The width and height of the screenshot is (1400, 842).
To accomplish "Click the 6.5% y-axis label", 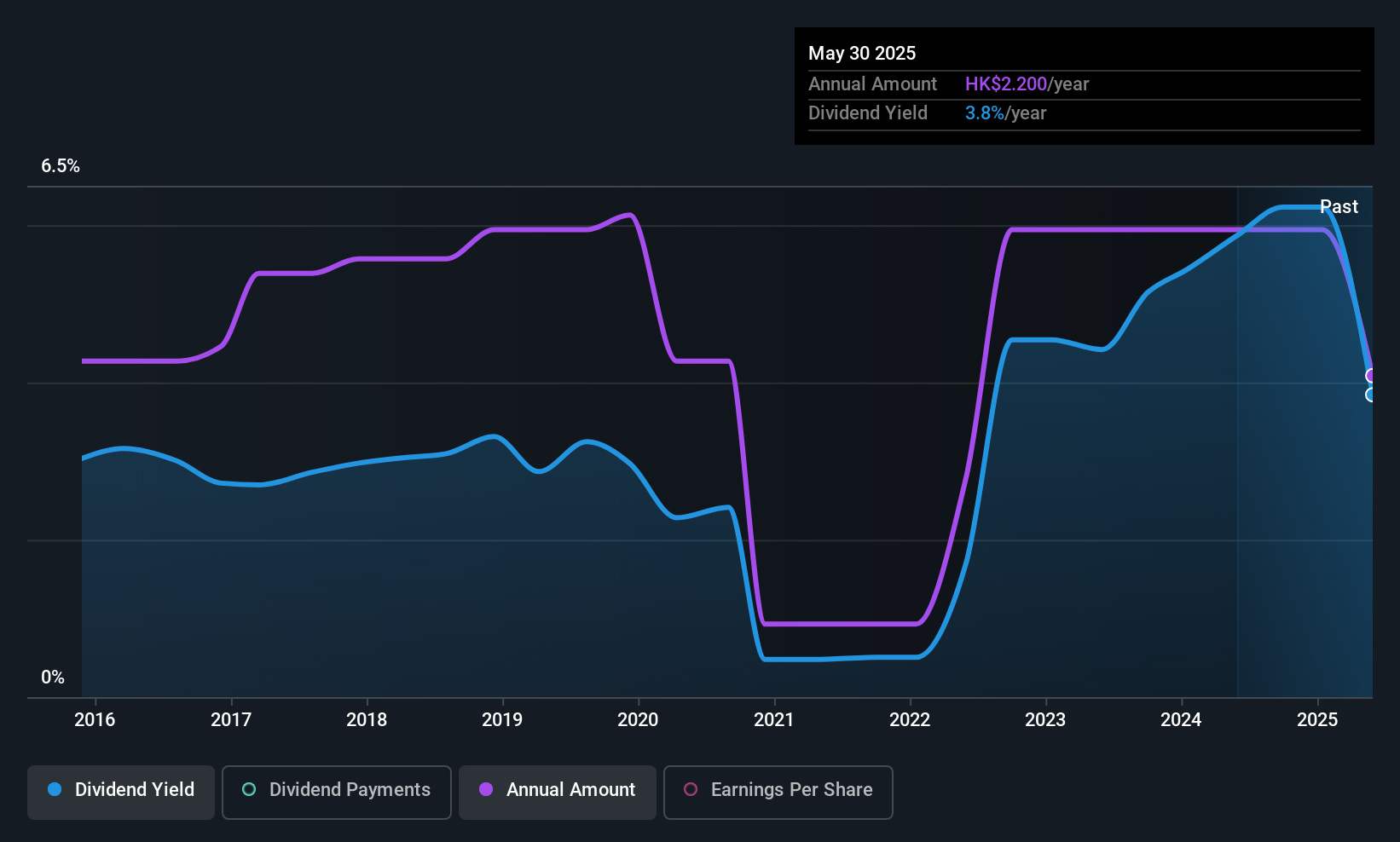I will [61, 166].
